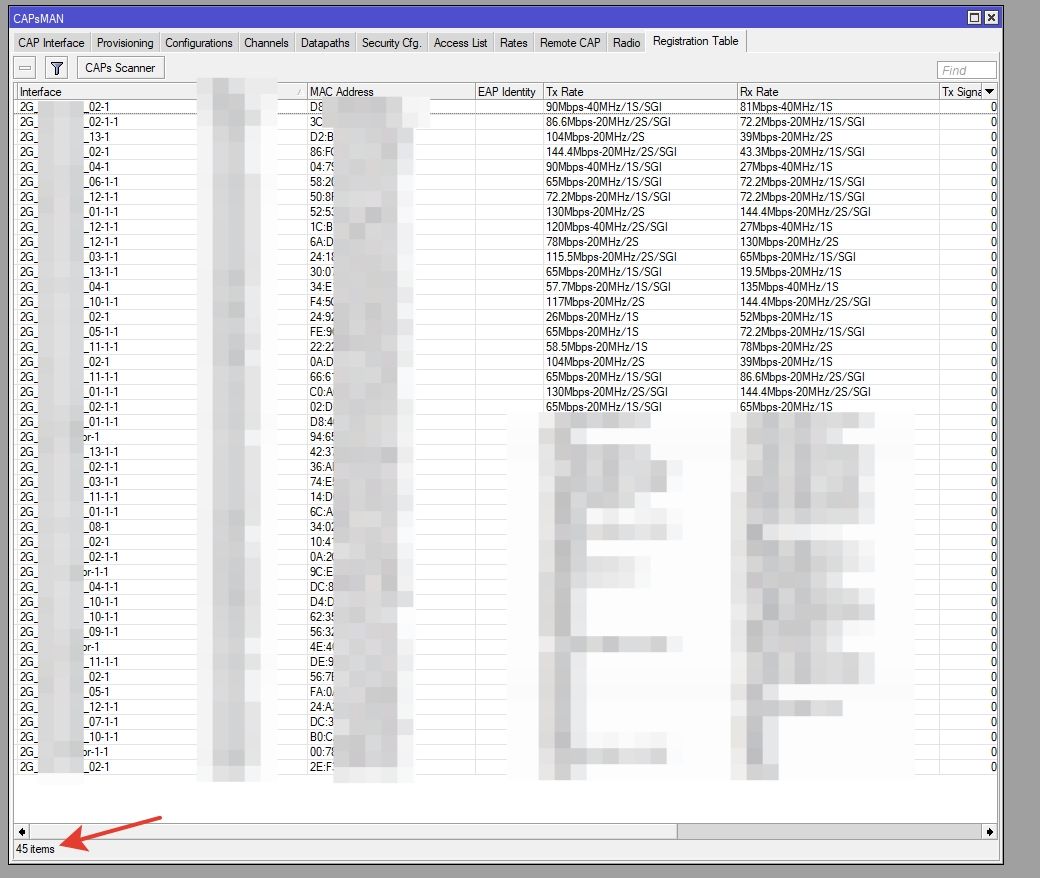Click the 81Mbps-40MHz/1S Rx rate cell
The image size is (1040, 878).
[x=786, y=107]
